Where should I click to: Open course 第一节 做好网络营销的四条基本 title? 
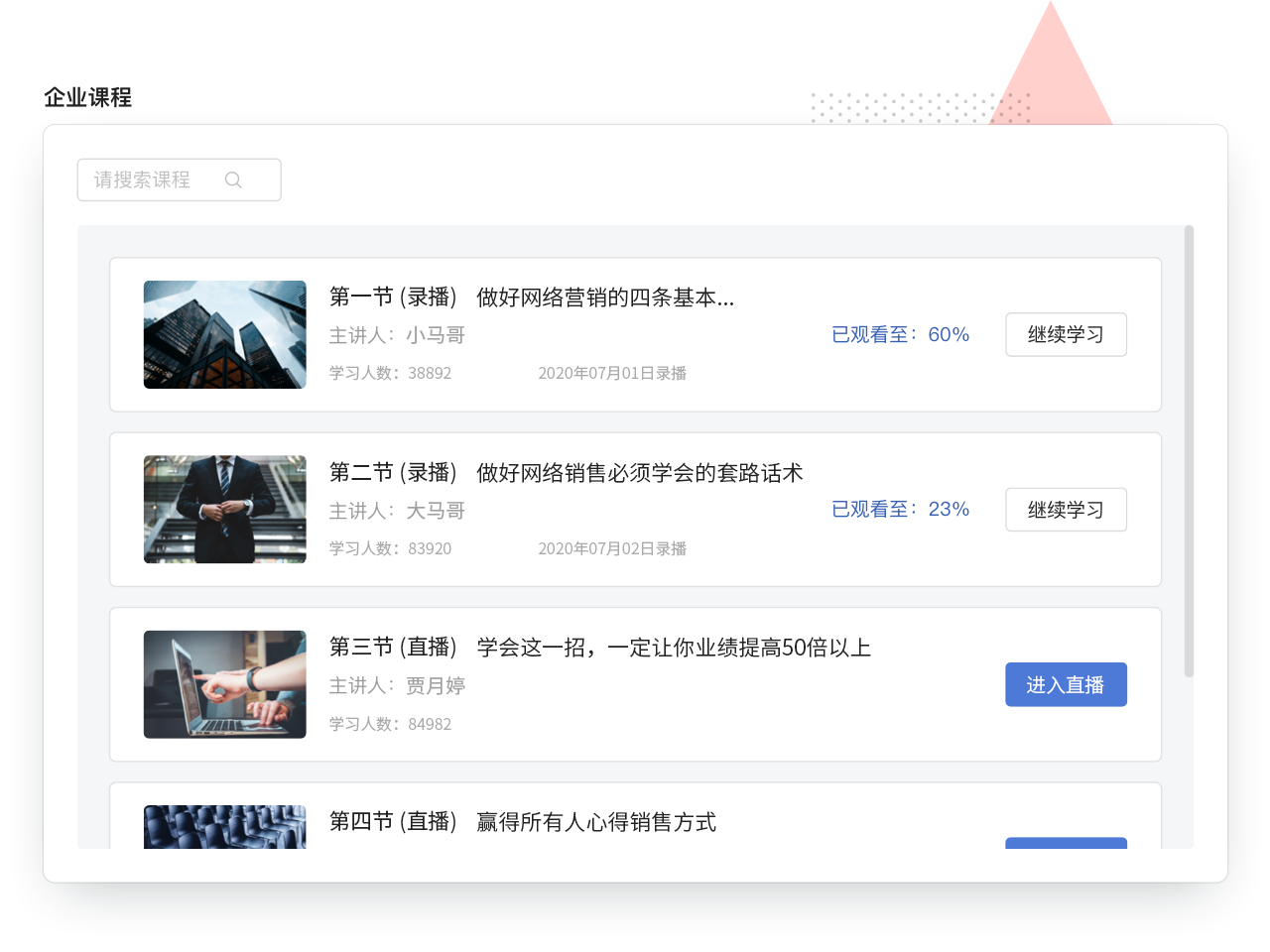tap(532, 297)
